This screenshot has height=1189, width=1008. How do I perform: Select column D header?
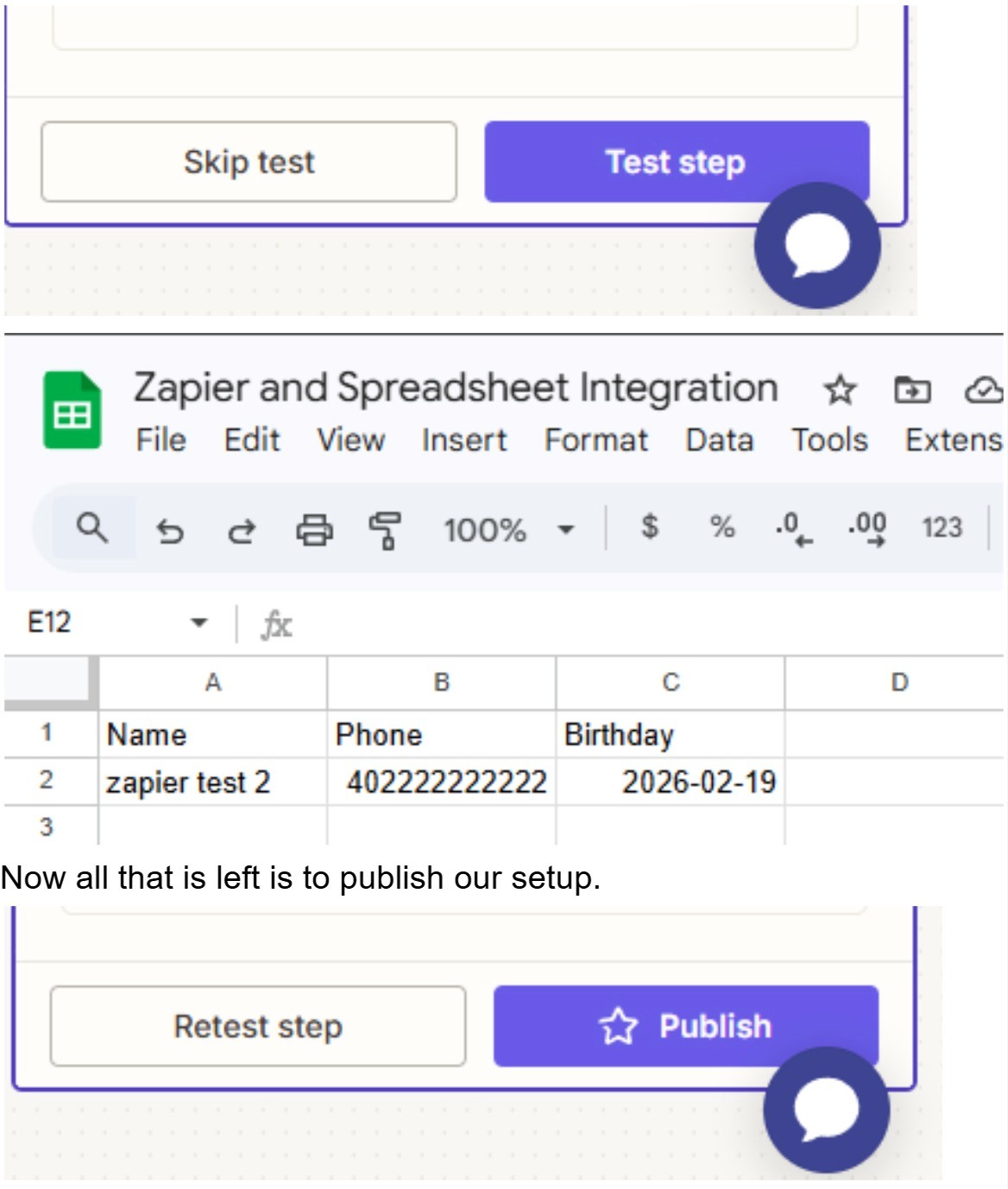tap(896, 683)
